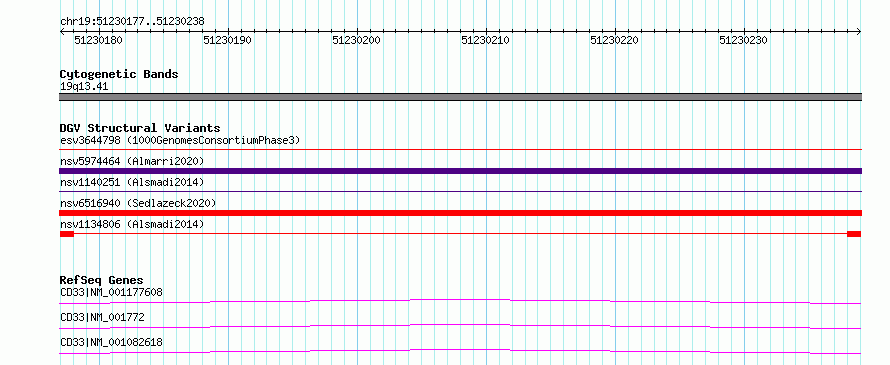
Task: Open variant esv3644798 (1000GenomesConsortiumPhase3) label
Action: click(x=180, y=140)
